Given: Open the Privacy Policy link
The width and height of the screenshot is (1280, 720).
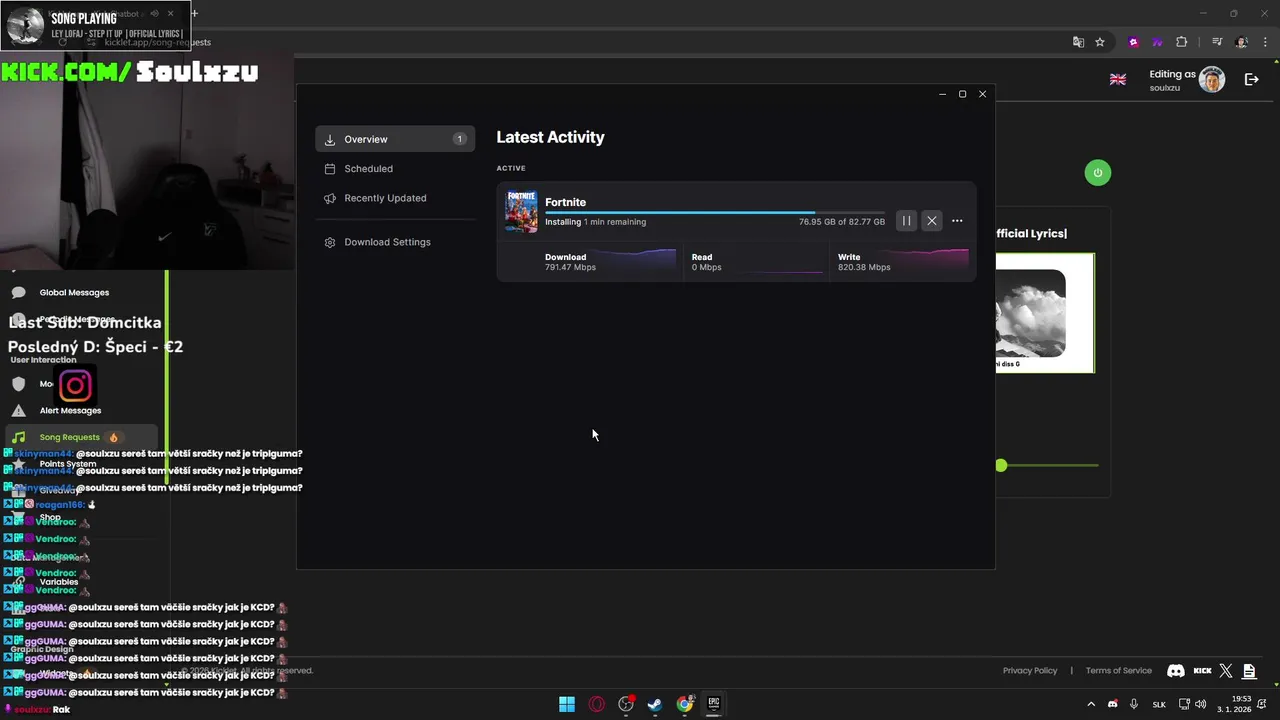Looking at the screenshot, I should (x=1030, y=670).
